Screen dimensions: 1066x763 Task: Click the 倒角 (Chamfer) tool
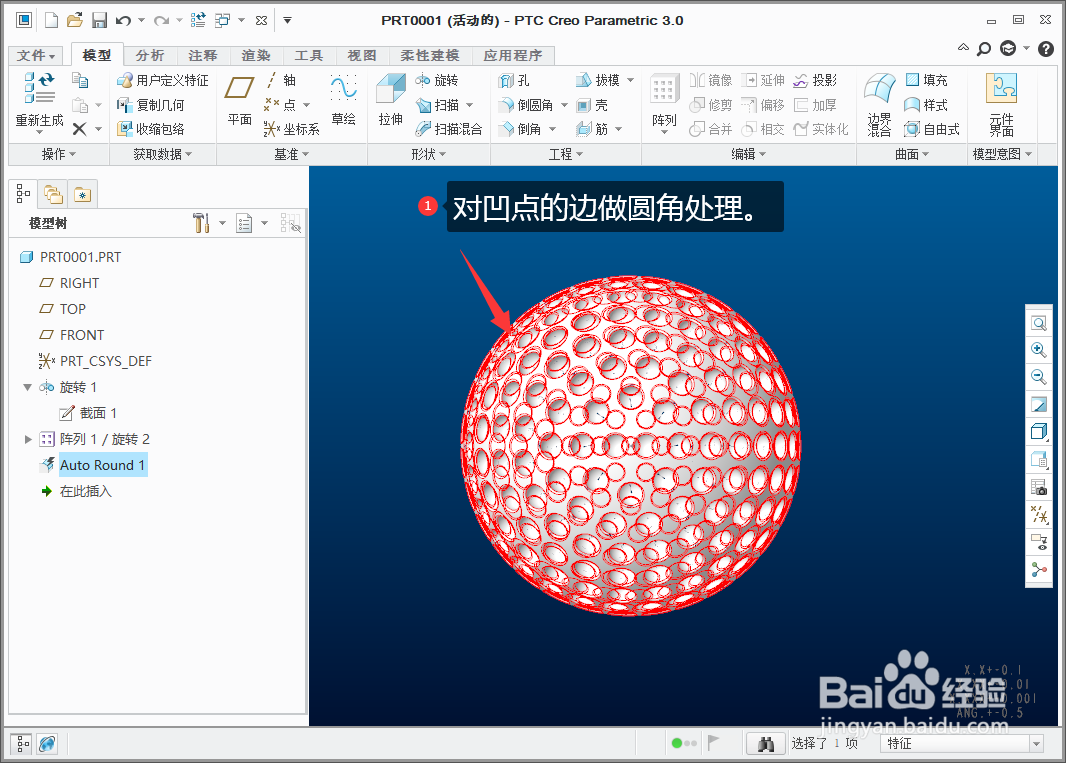[x=520, y=129]
